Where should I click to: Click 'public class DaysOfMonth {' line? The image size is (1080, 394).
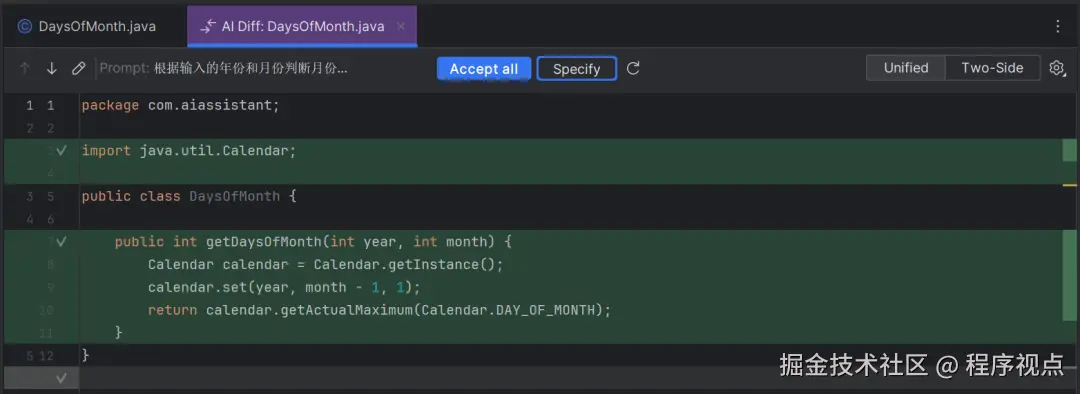tap(189, 196)
